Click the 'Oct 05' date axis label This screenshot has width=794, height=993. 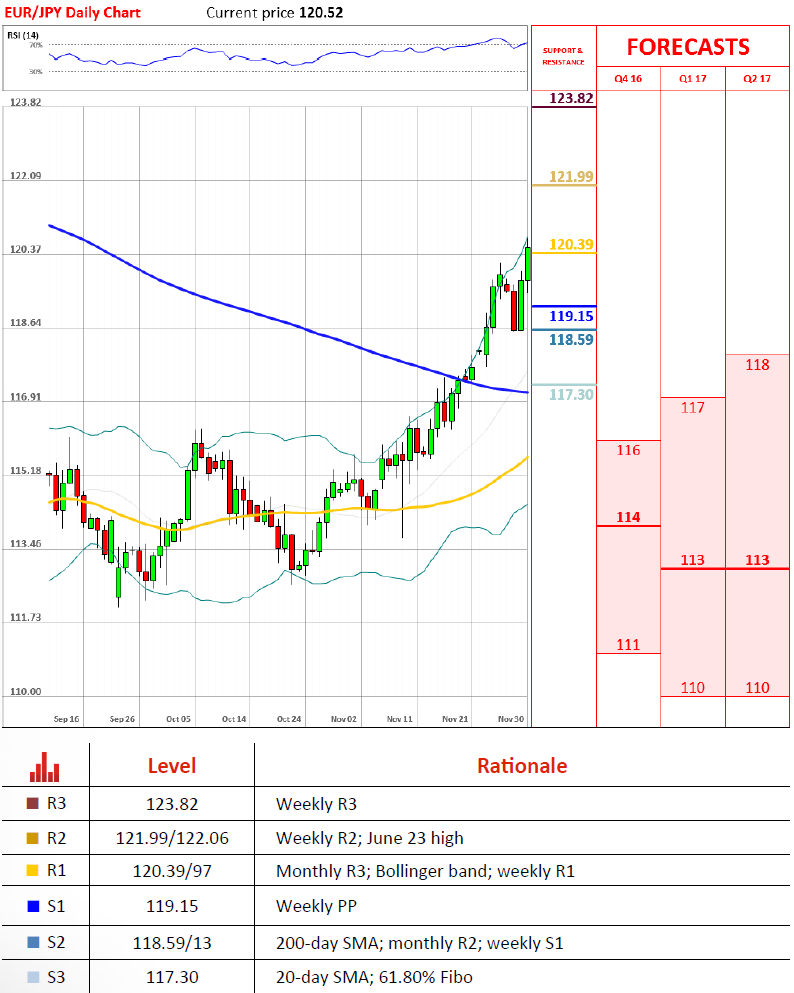(178, 719)
